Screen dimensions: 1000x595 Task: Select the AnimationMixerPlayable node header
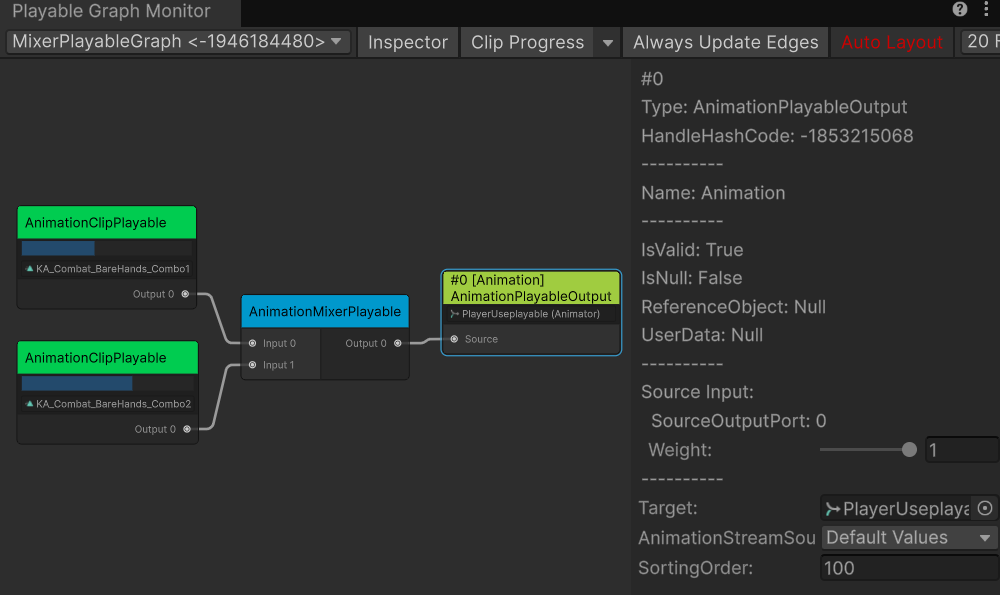click(x=325, y=312)
